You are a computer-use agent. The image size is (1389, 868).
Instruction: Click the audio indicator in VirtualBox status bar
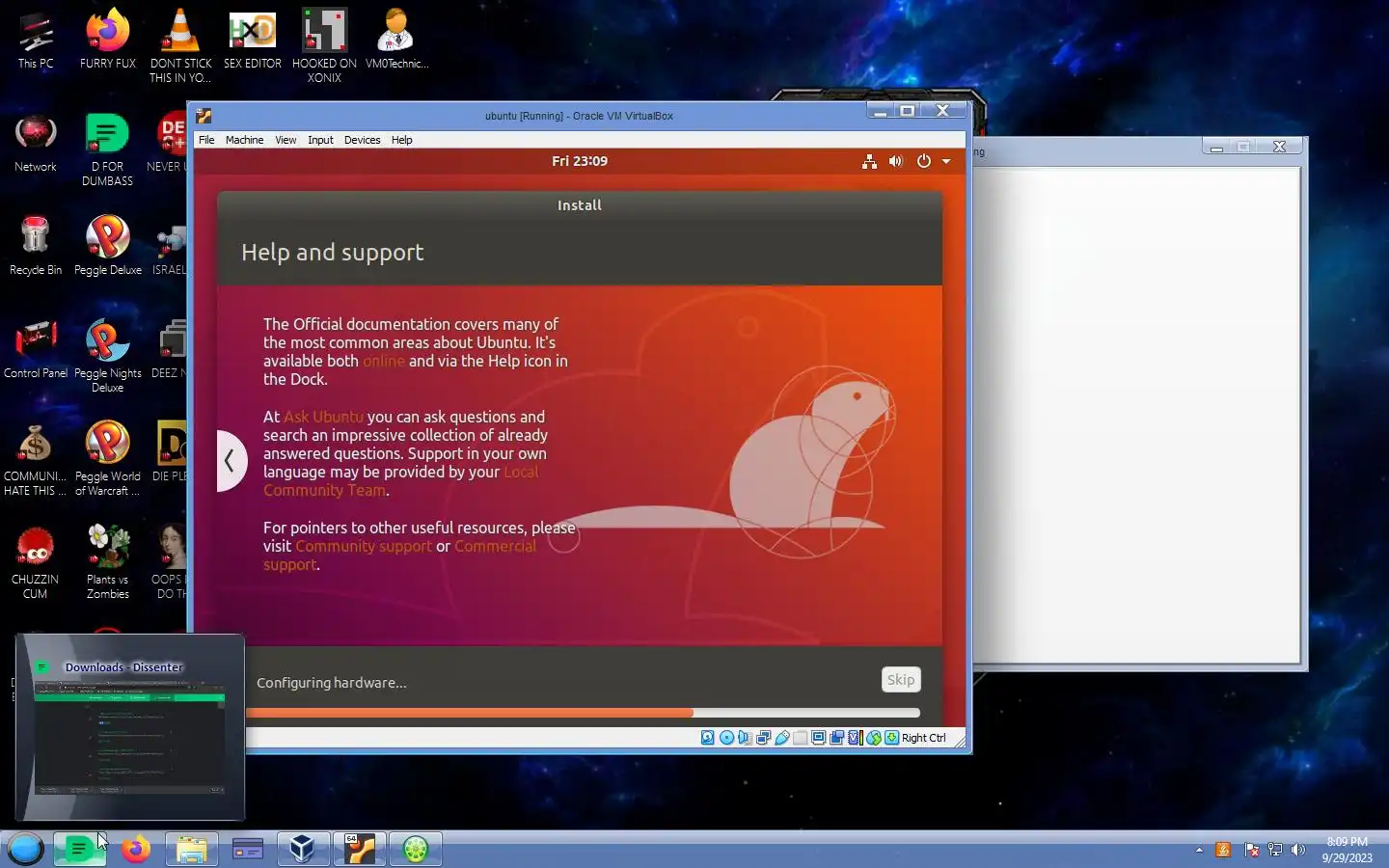click(745, 738)
